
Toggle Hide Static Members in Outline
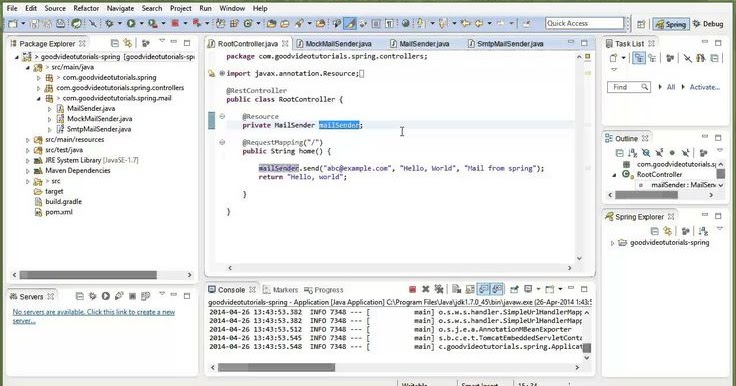[x=659, y=153]
